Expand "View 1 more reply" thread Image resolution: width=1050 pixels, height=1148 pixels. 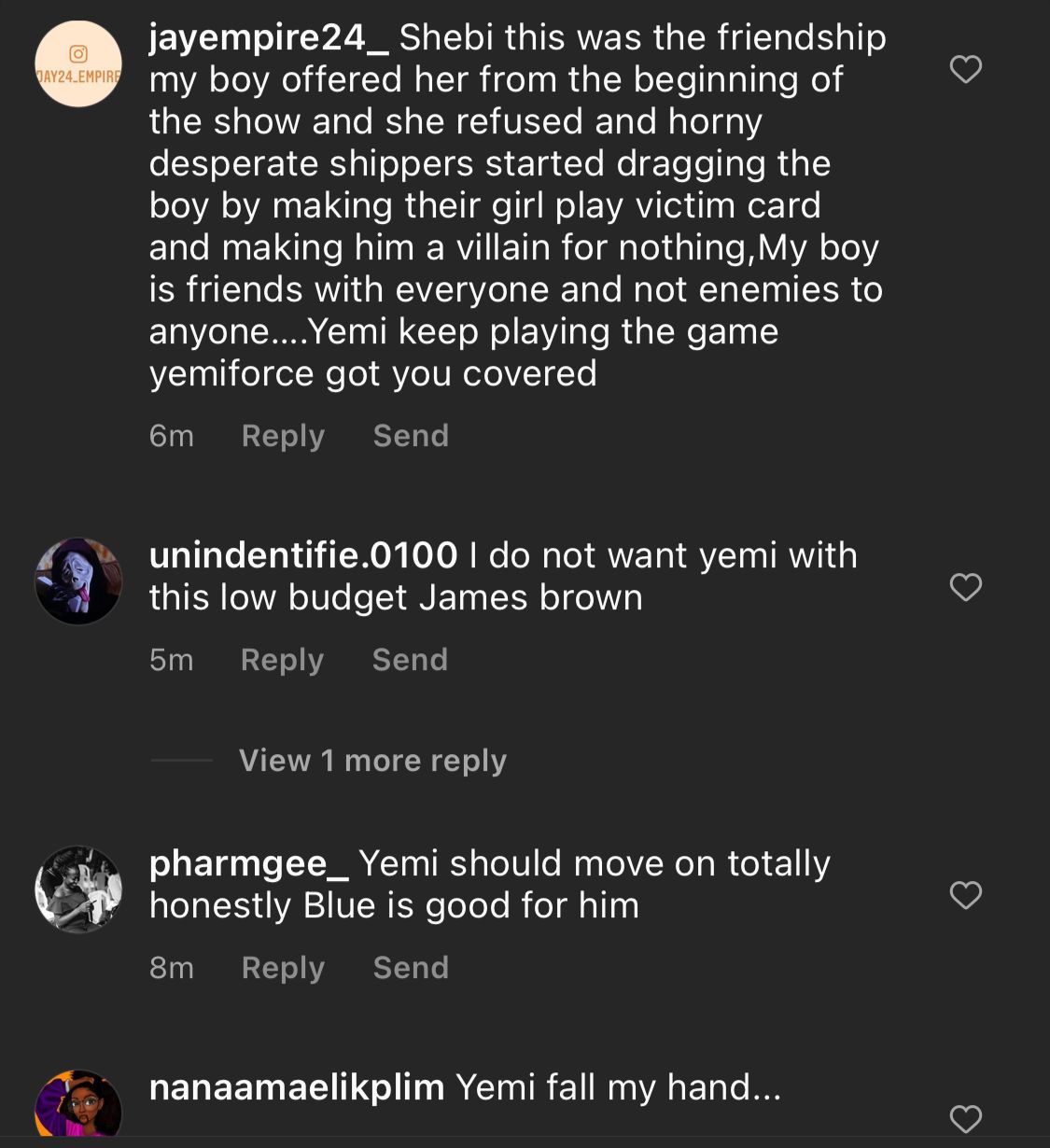click(x=372, y=761)
